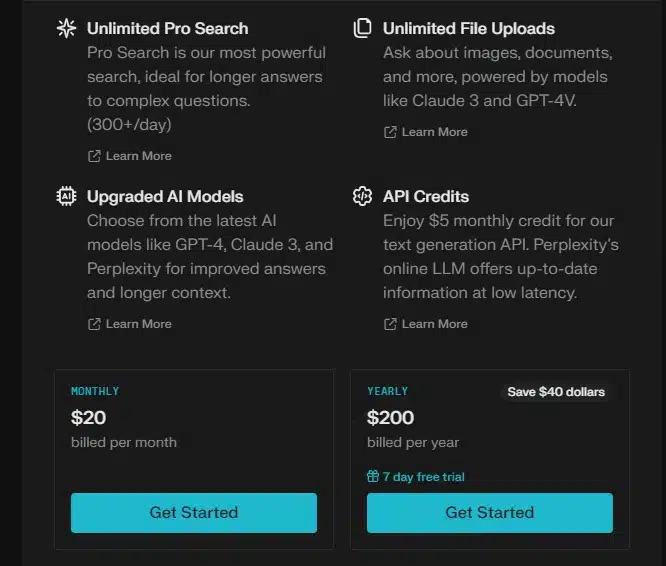Get Started with the Monthly plan
The width and height of the screenshot is (666, 566).
click(x=194, y=512)
